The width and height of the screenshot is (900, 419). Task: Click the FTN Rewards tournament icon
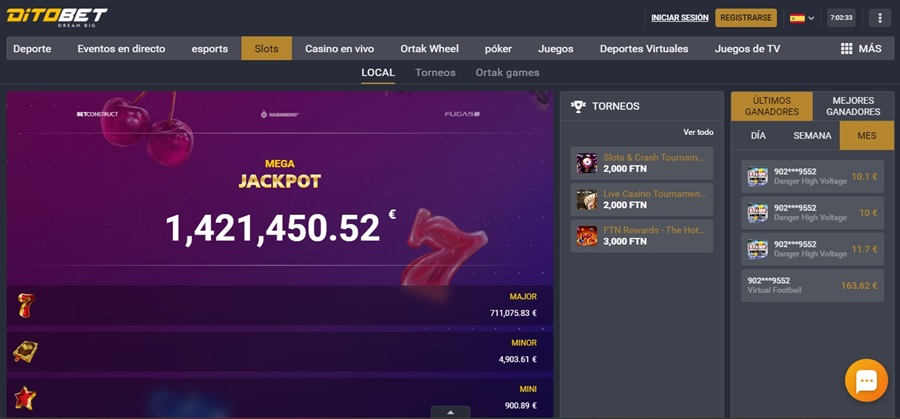(x=587, y=236)
